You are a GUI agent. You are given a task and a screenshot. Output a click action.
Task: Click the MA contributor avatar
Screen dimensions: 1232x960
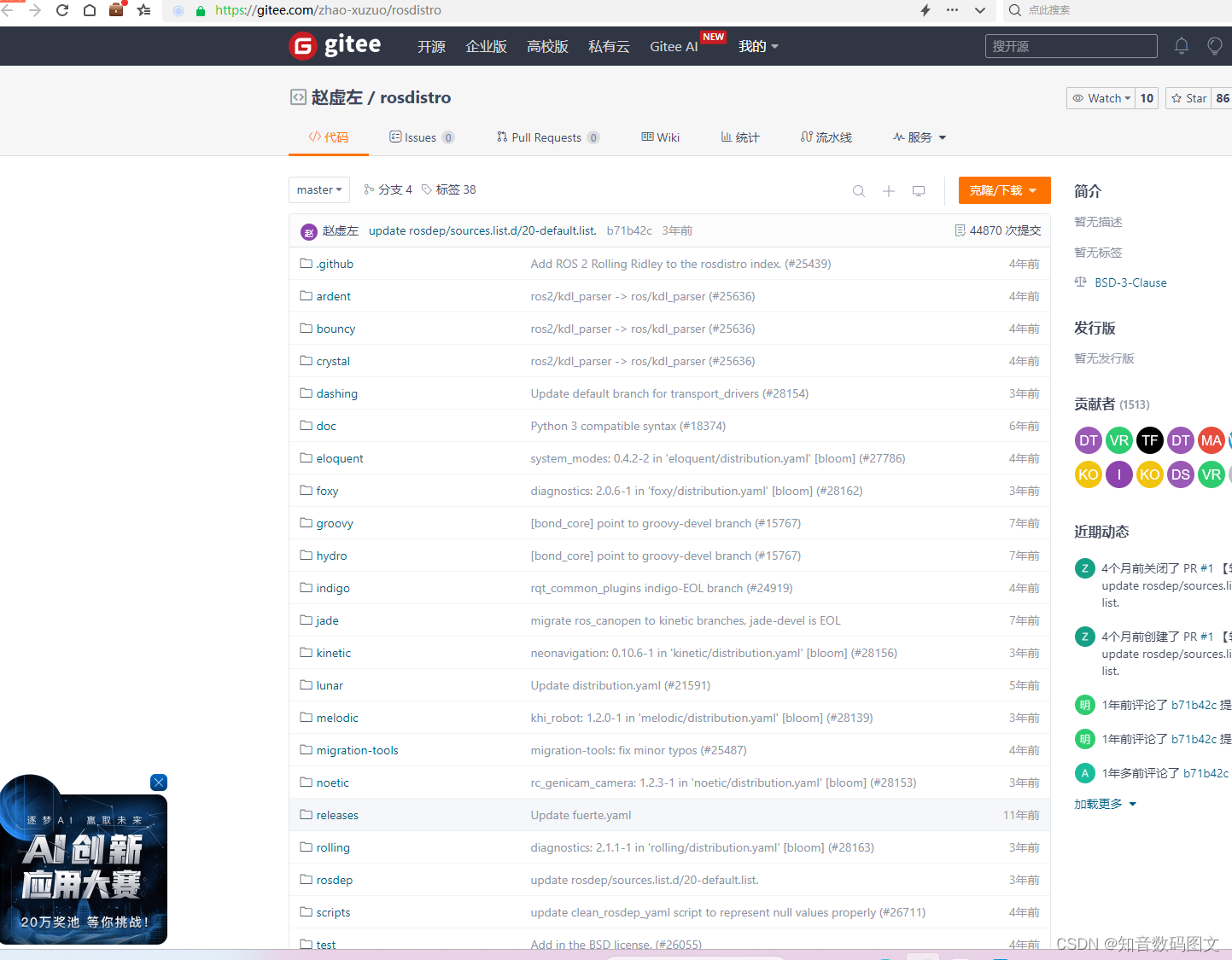click(x=1212, y=440)
